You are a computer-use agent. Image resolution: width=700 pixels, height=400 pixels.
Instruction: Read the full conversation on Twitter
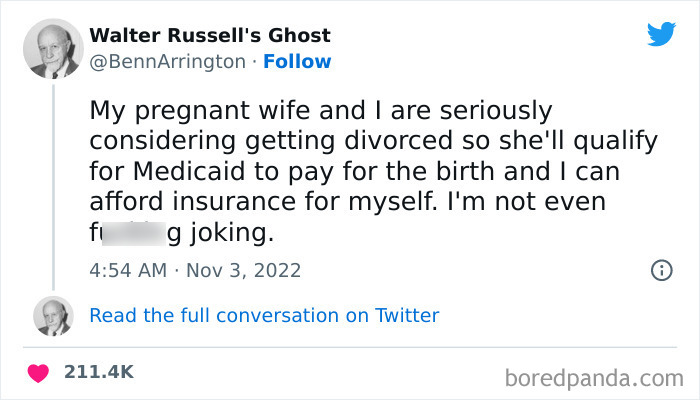264,315
